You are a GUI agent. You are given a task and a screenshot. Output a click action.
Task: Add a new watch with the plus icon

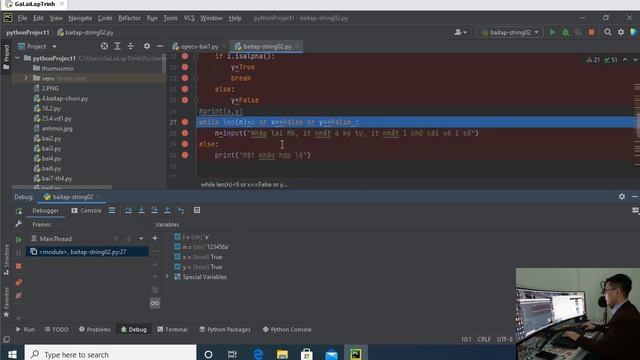(155, 238)
